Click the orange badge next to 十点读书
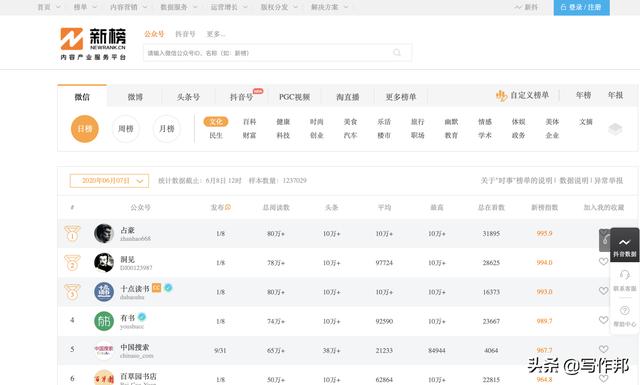The width and height of the screenshot is (640, 385). point(156,288)
